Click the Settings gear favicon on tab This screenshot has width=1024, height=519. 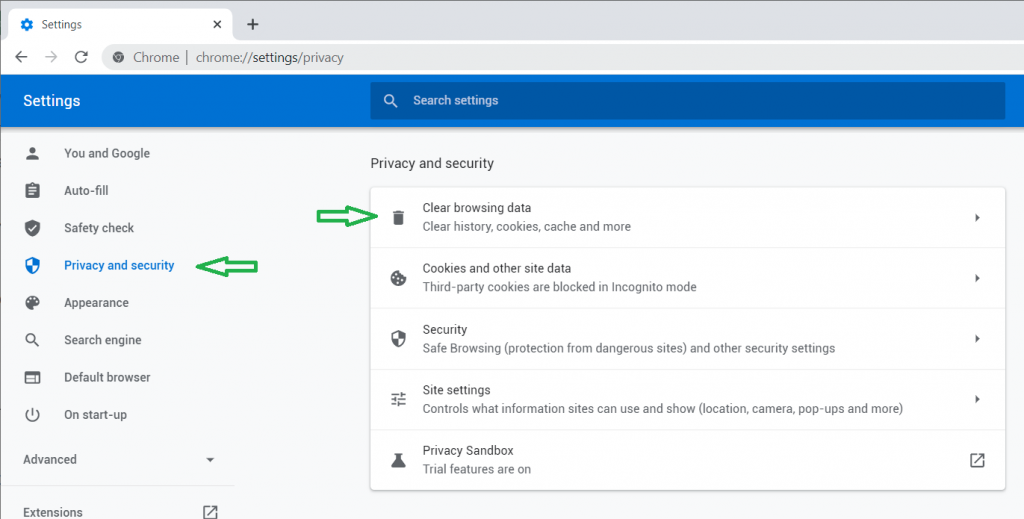pyautogui.click(x=27, y=24)
